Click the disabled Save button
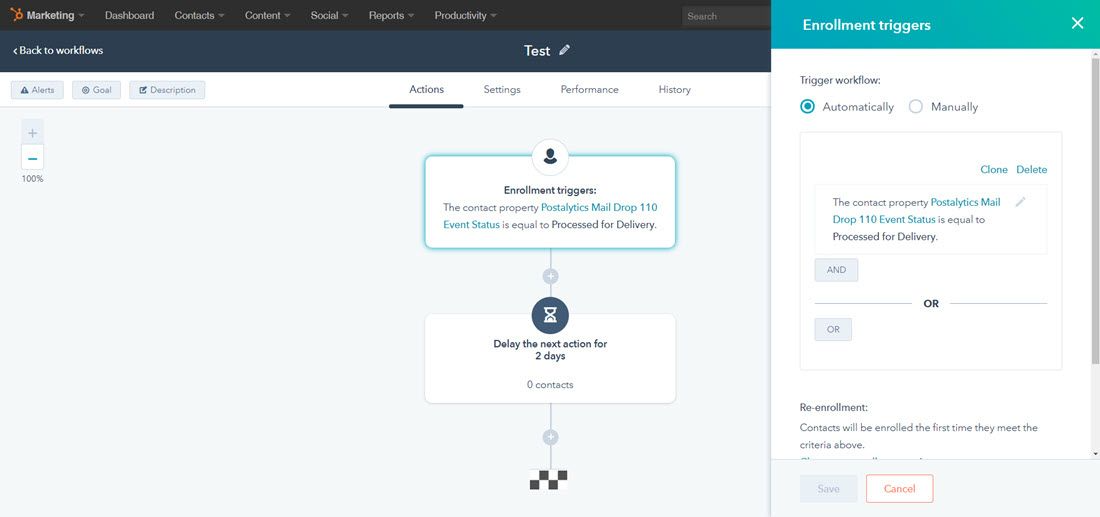 [829, 489]
